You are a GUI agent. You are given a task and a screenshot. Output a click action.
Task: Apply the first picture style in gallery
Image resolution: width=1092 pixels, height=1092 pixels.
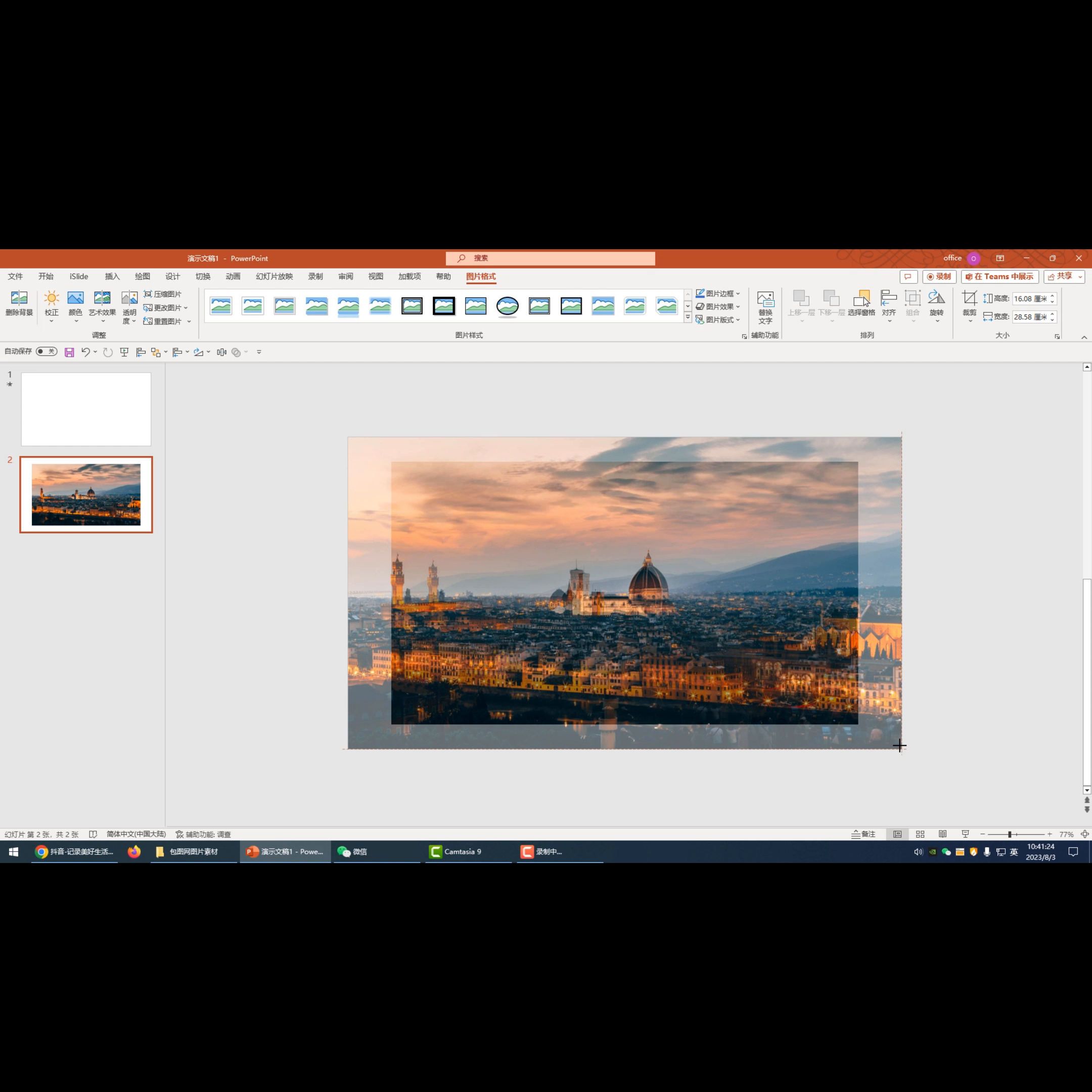click(221, 306)
